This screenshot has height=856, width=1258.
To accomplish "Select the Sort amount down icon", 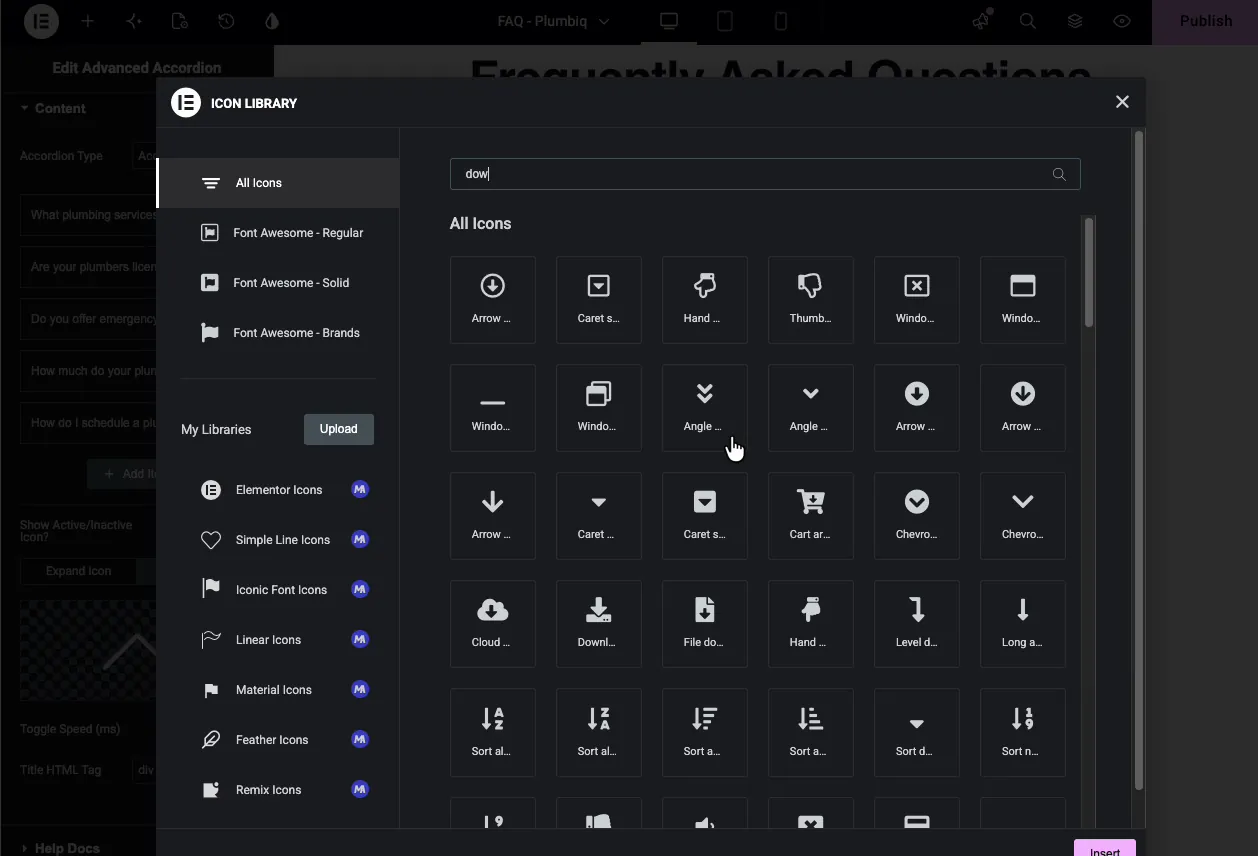I will [704, 732].
